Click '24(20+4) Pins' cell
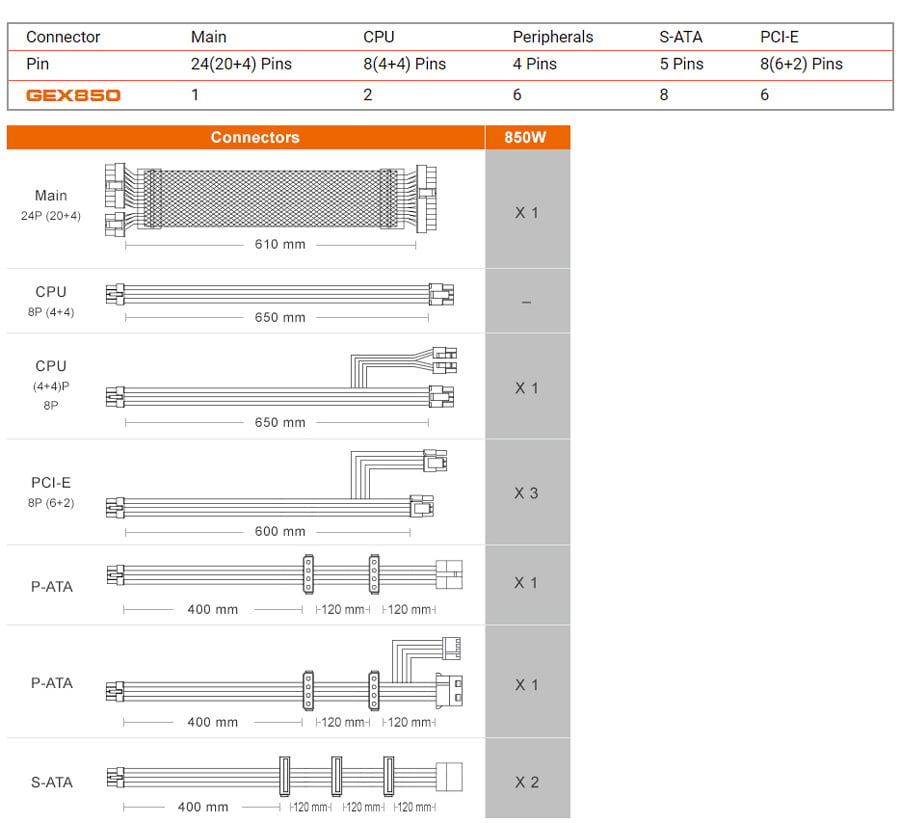 [241, 64]
